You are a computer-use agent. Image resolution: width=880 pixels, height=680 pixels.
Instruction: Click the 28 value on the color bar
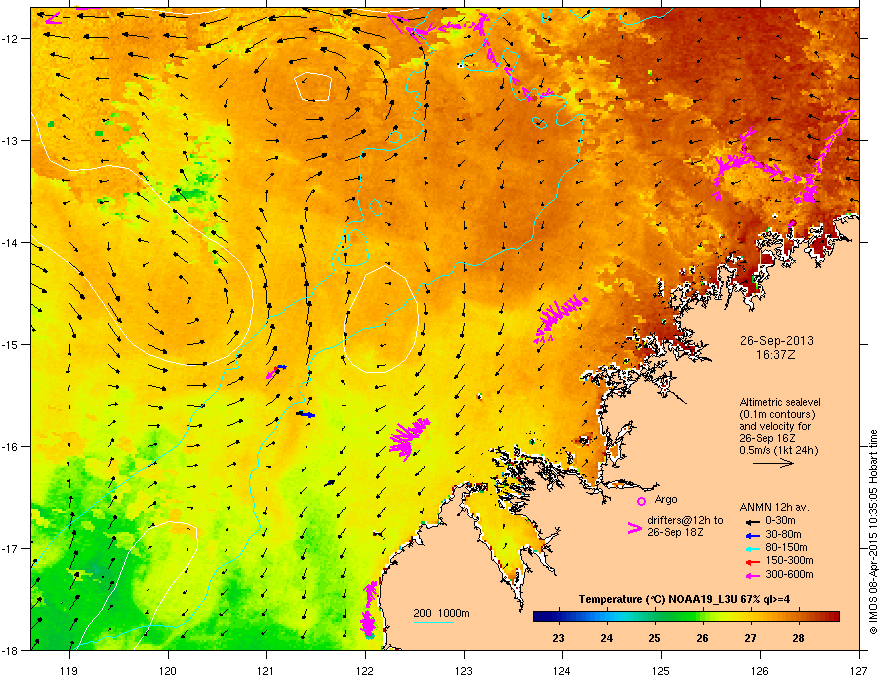click(799, 638)
